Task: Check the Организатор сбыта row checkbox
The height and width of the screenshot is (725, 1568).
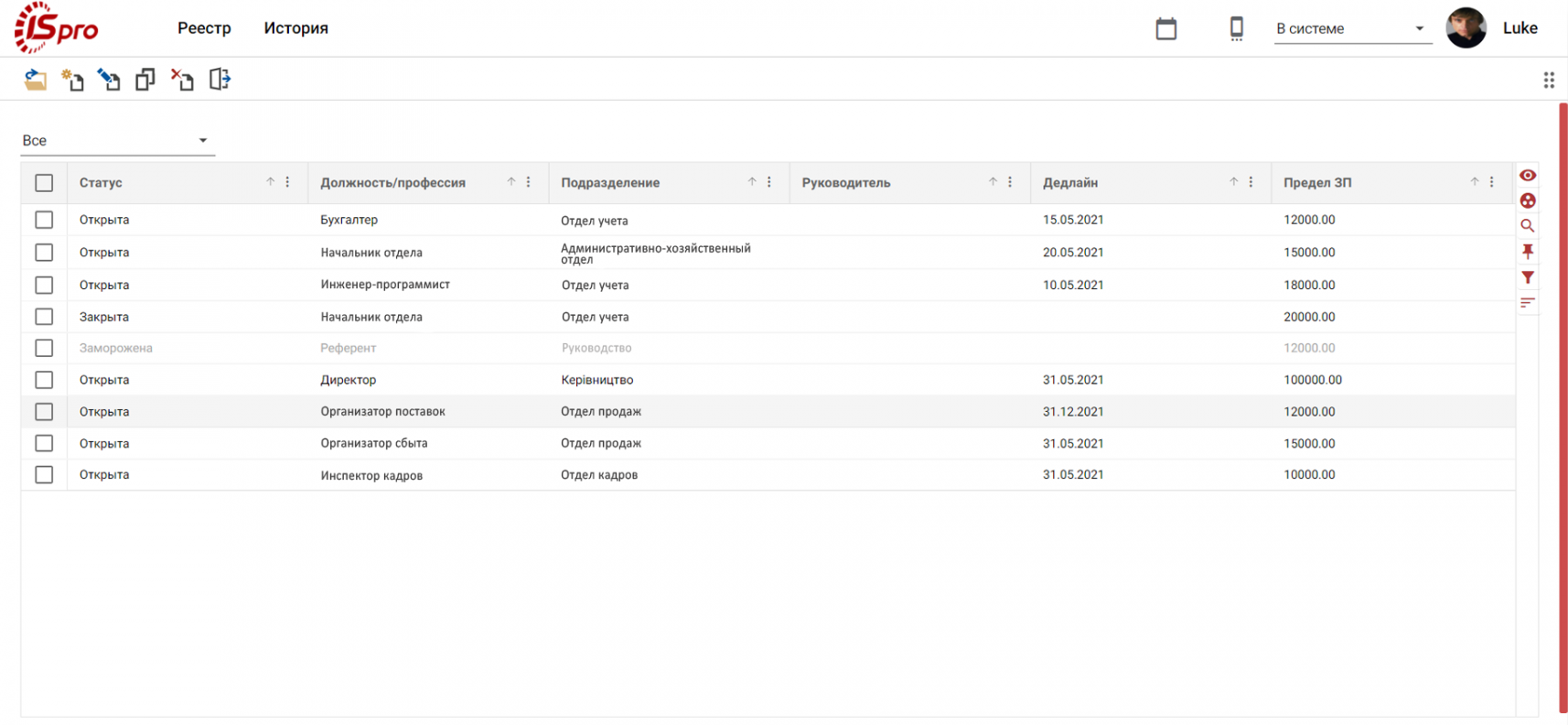Action: [44, 443]
